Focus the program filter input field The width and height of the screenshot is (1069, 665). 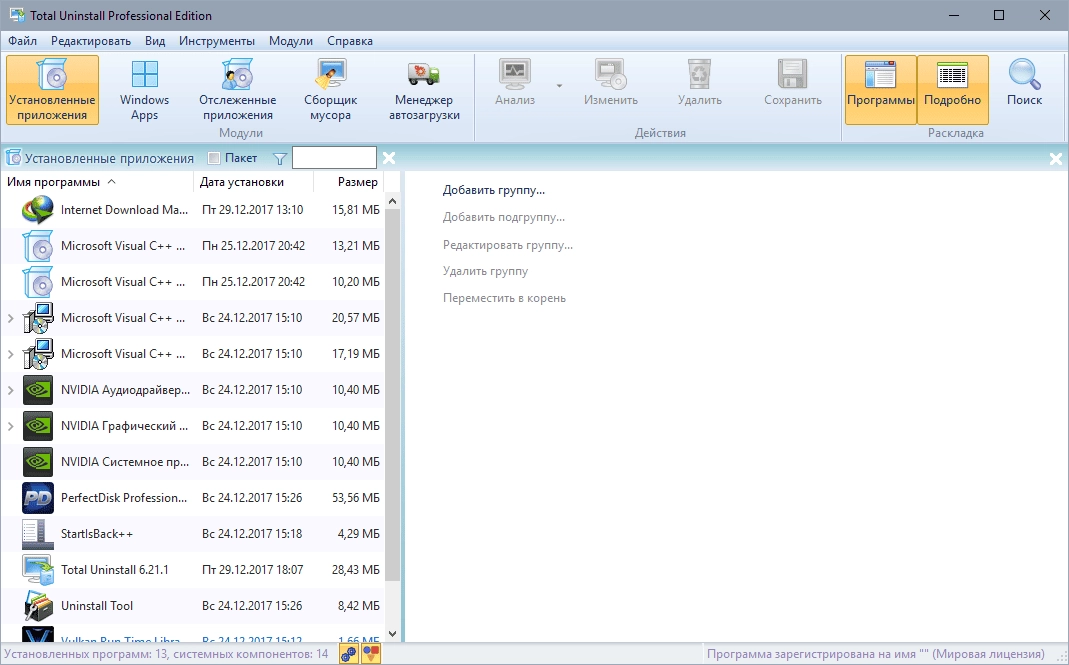334,158
